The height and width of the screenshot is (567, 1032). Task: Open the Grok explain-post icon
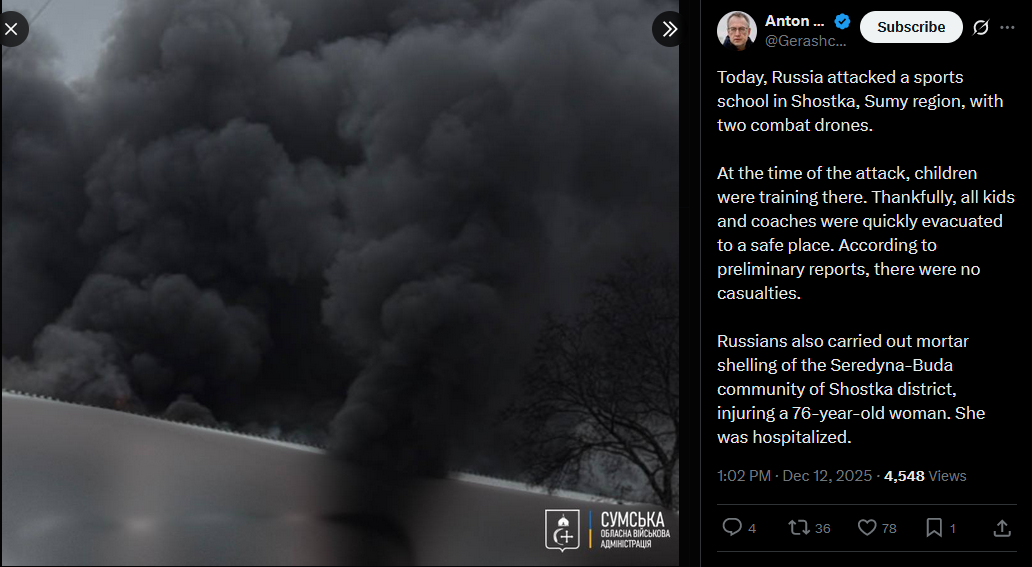coord(981,27)
